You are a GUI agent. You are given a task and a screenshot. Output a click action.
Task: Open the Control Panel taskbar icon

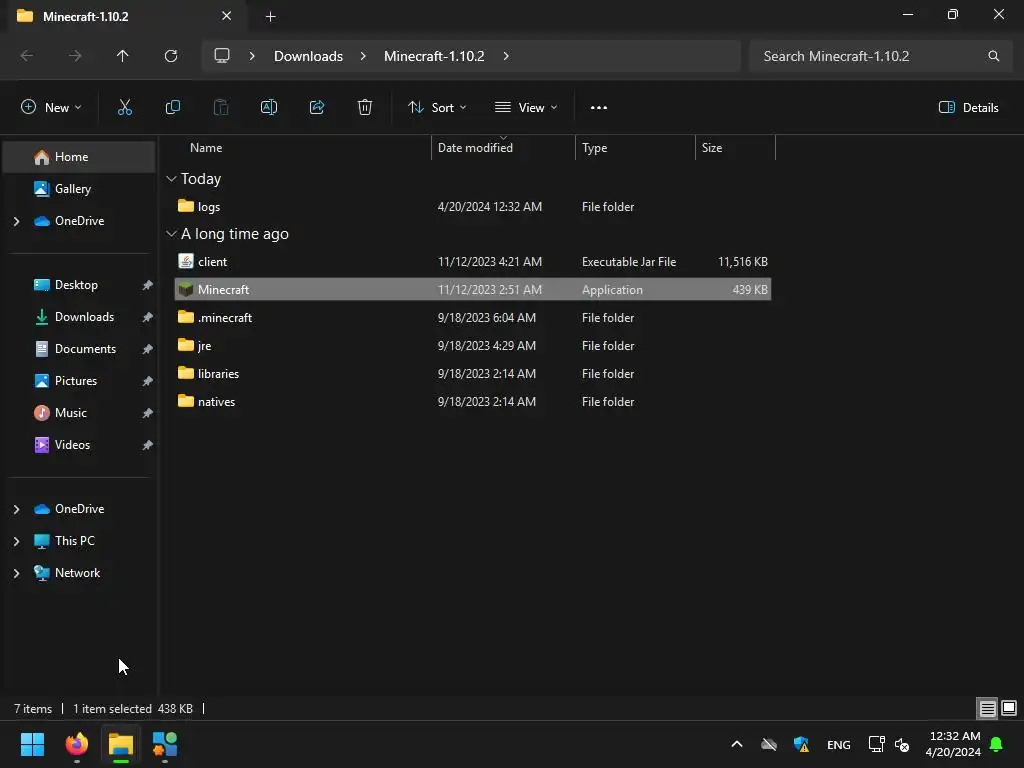tap(165, 744)
